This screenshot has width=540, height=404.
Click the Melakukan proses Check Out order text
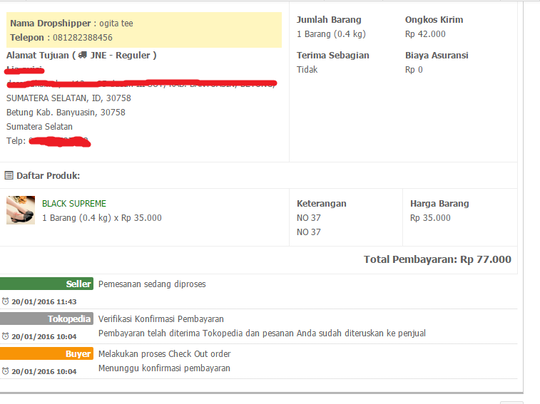click(x=164, y=354)
